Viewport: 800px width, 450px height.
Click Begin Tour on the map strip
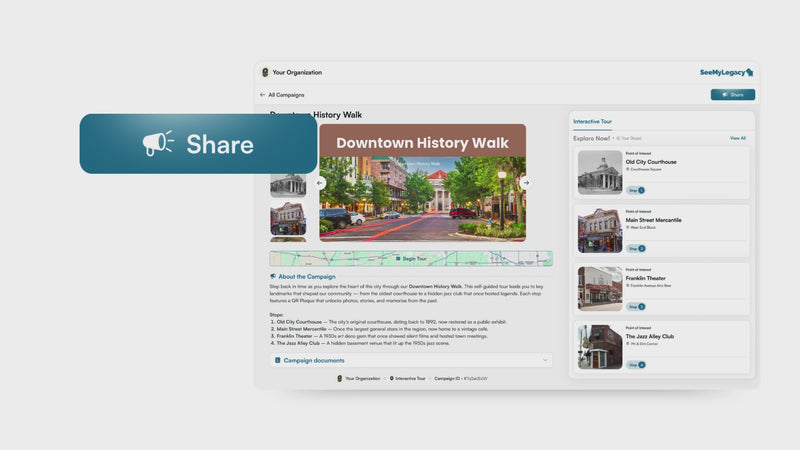click(x=411, y=258)
